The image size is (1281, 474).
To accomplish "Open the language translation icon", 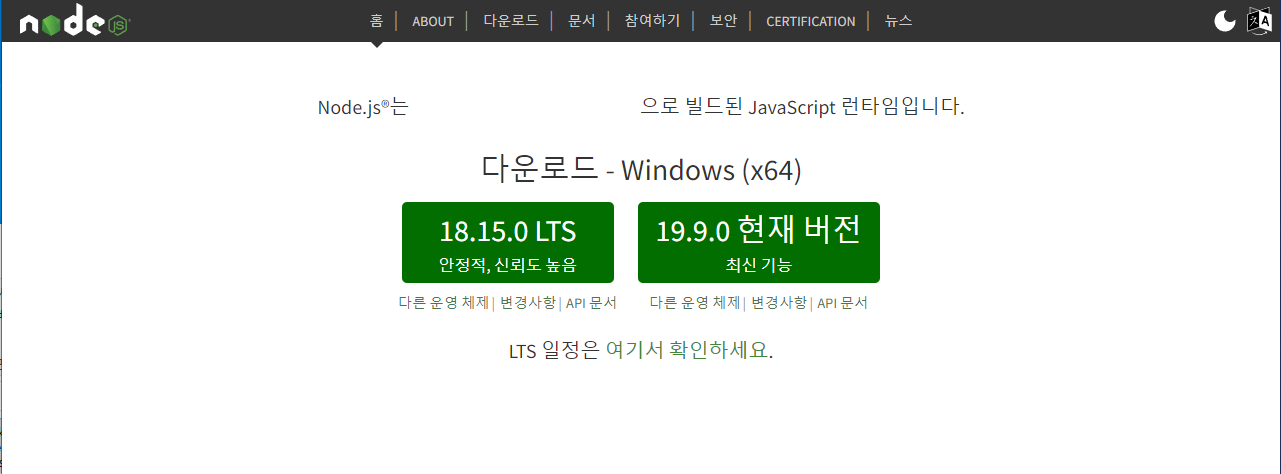I will click(x=1258, y=21).
